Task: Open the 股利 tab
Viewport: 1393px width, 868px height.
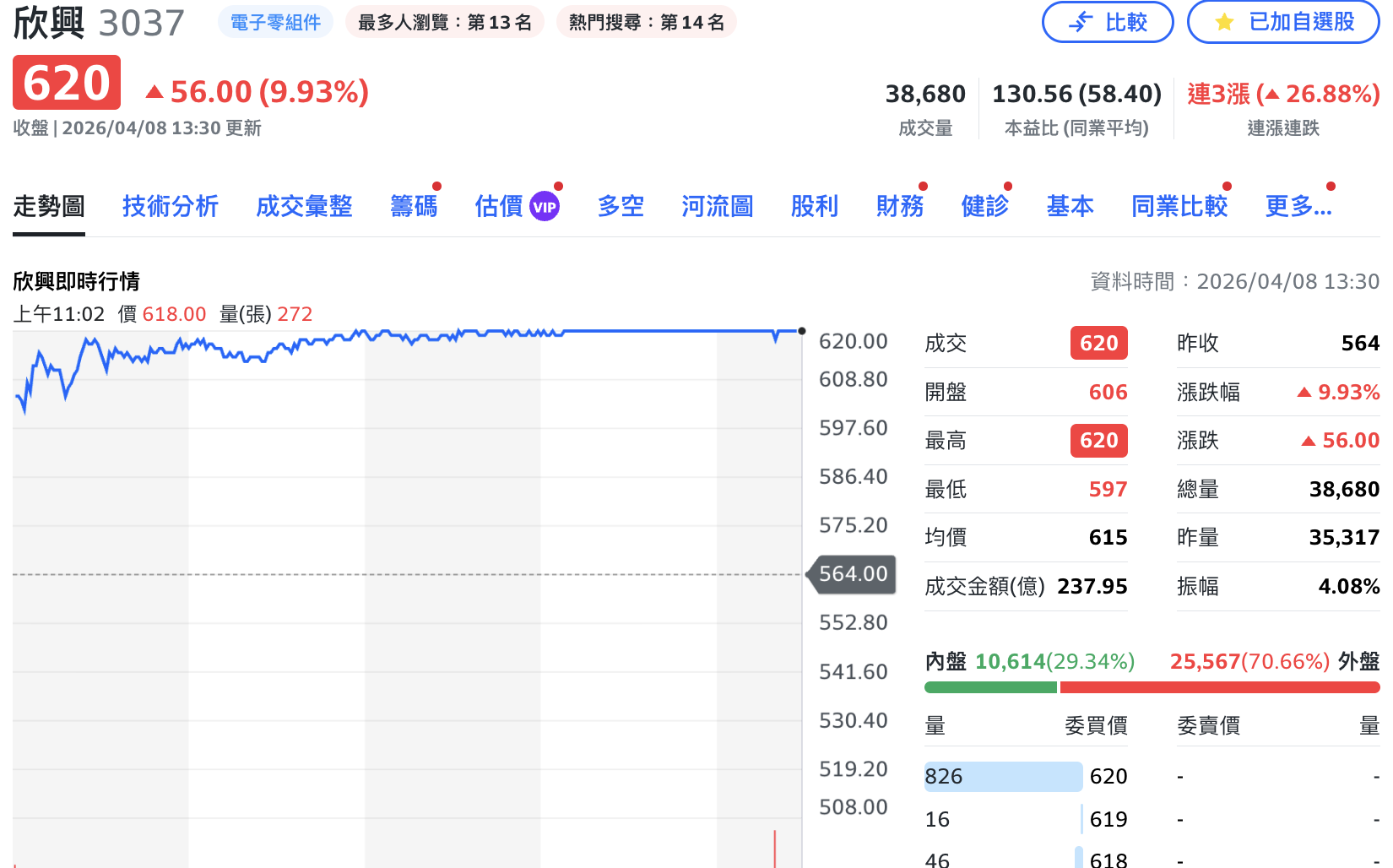Action: click(814, 206)
